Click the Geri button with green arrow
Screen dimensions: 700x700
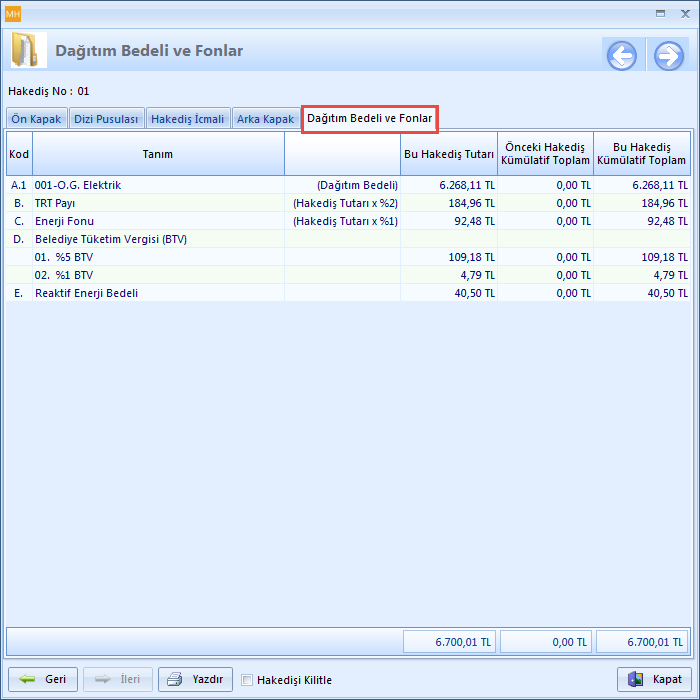click(x=42, y=679)
